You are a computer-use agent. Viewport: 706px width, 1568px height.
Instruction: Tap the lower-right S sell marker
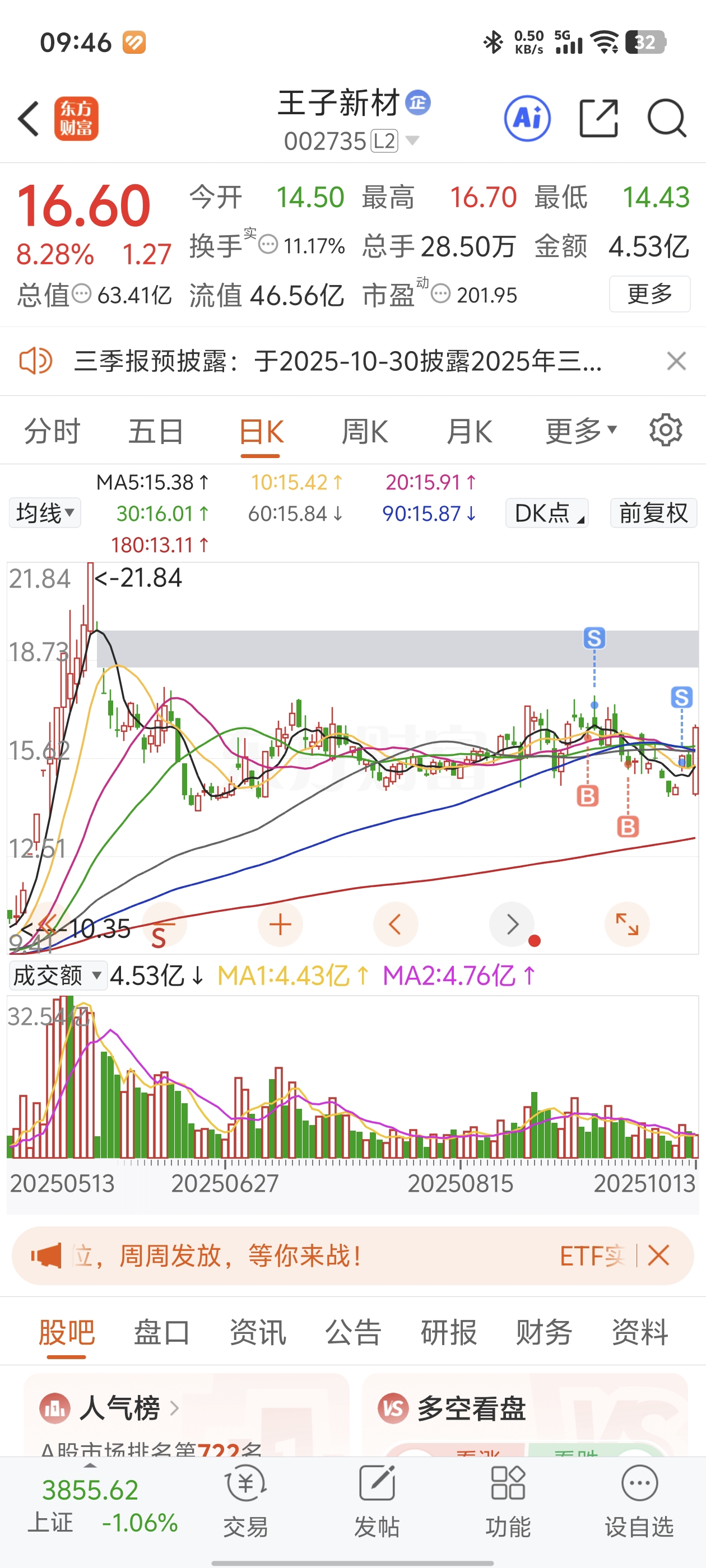682,697
